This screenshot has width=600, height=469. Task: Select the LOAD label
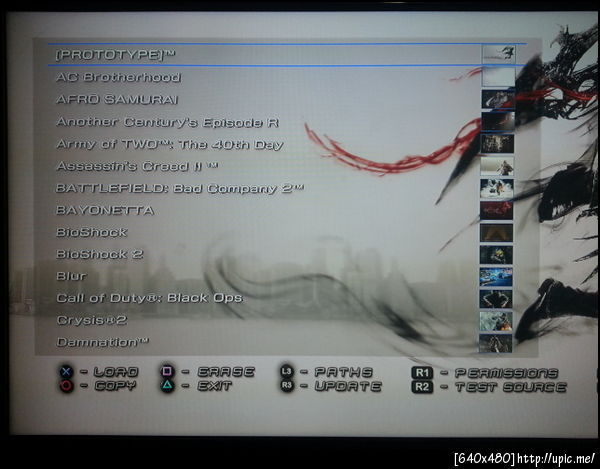[x=116, y=372]
